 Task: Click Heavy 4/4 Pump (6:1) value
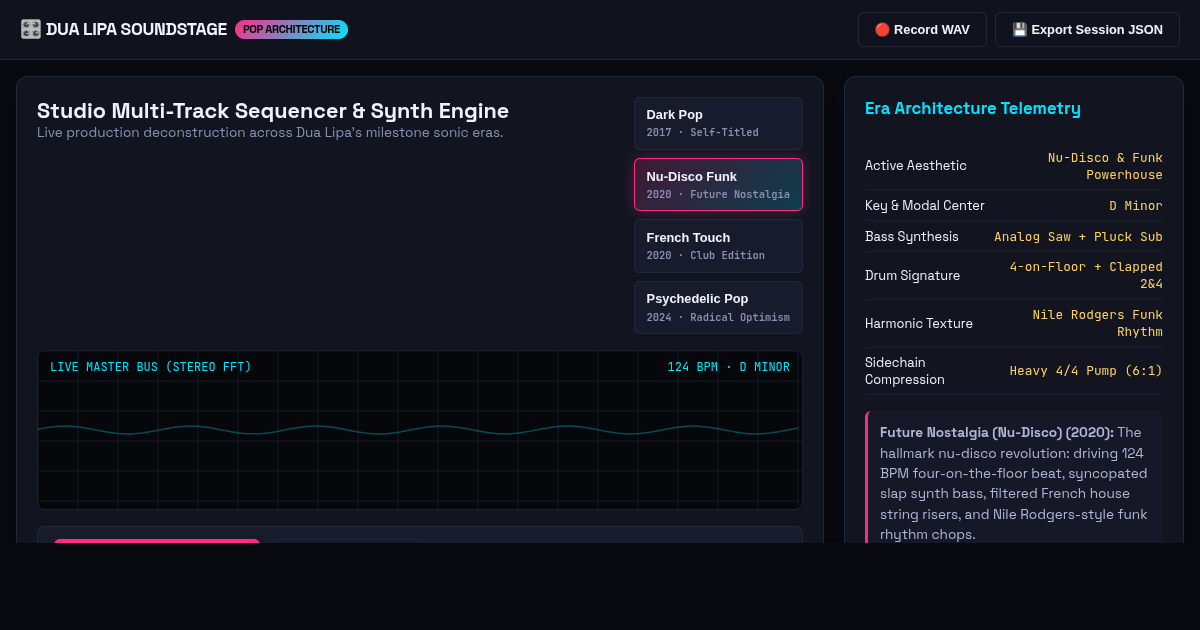pos(1086,370)
